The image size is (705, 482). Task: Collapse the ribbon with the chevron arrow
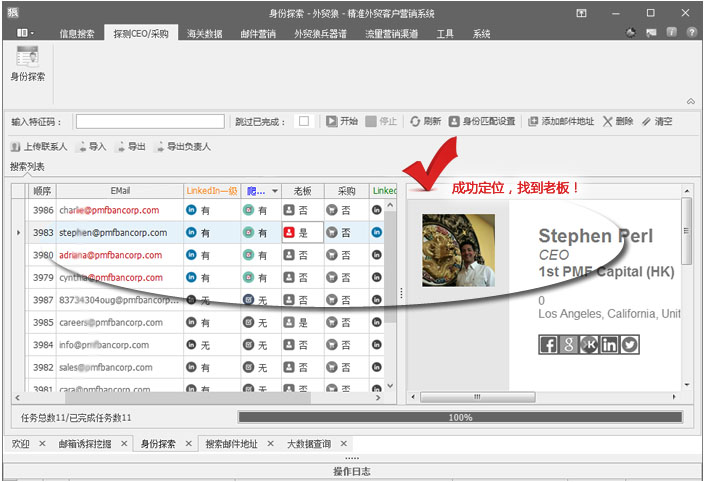coord(690,101)
